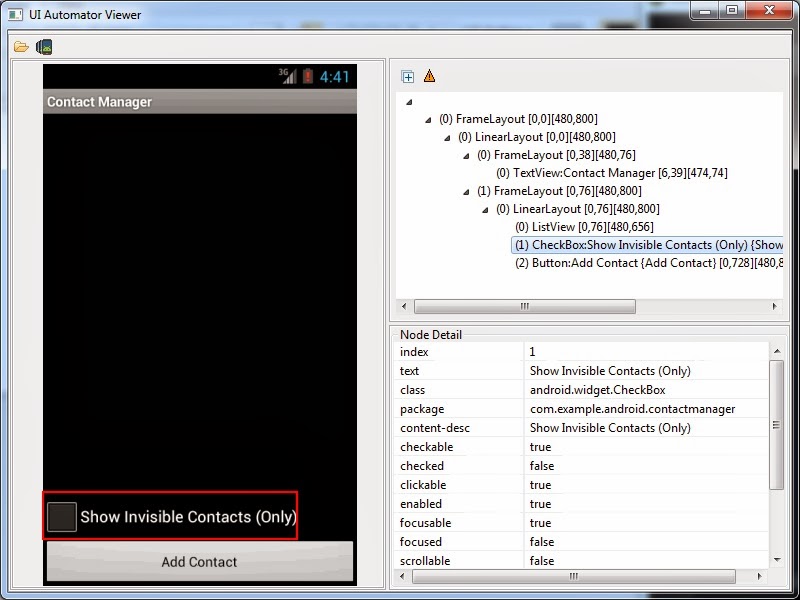The image size is (800, 600).
Task: Select TextView:Contact Manager tree row
Action: [612, 173]
